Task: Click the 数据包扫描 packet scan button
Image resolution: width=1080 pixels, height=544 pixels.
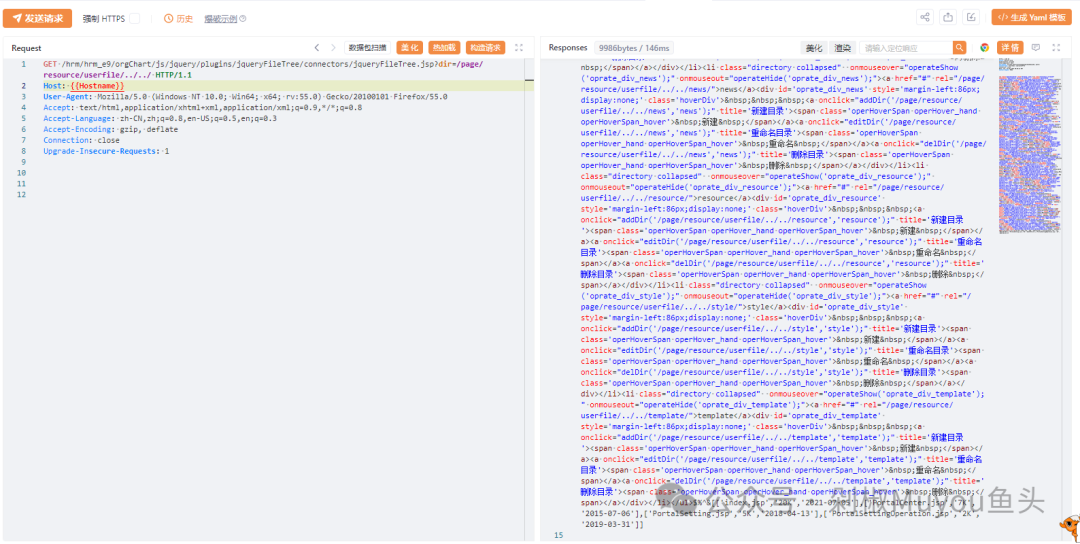Action: click(368, 47)
